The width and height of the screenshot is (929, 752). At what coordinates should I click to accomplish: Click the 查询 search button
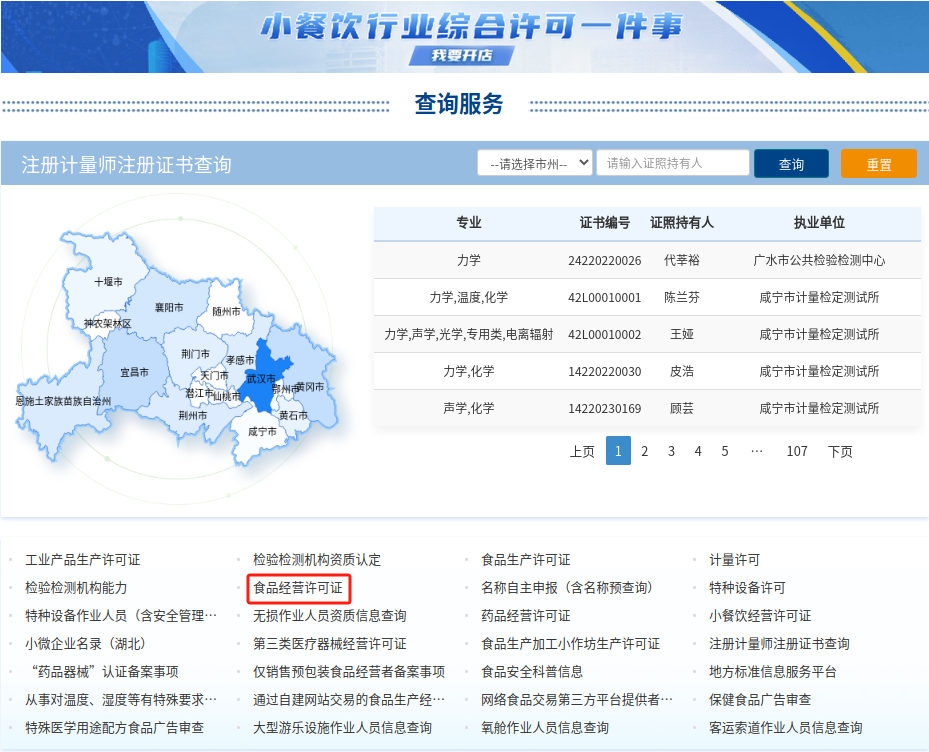(x=791, y=164)
